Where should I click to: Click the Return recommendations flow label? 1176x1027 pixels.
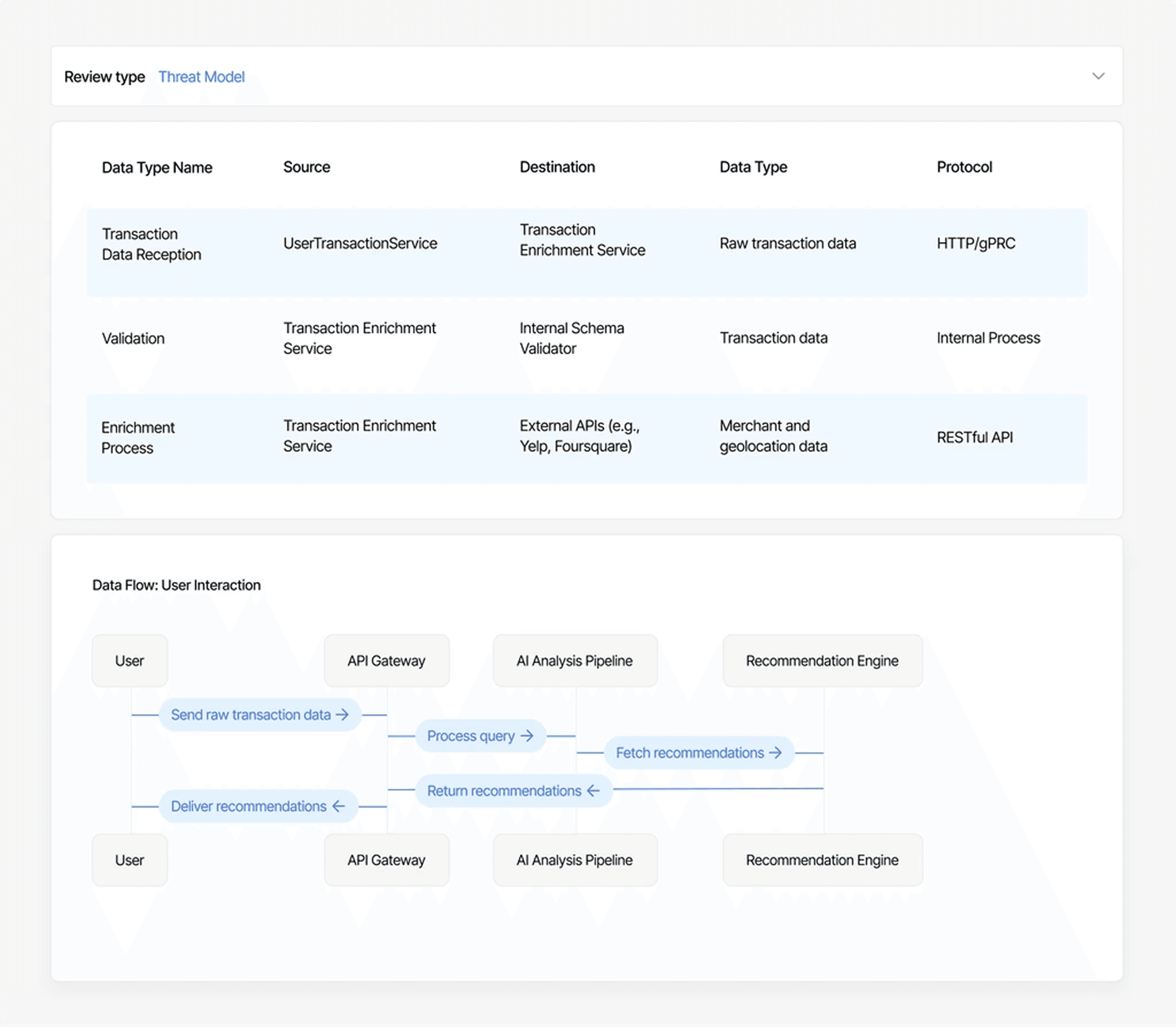(x=513, y=791)
